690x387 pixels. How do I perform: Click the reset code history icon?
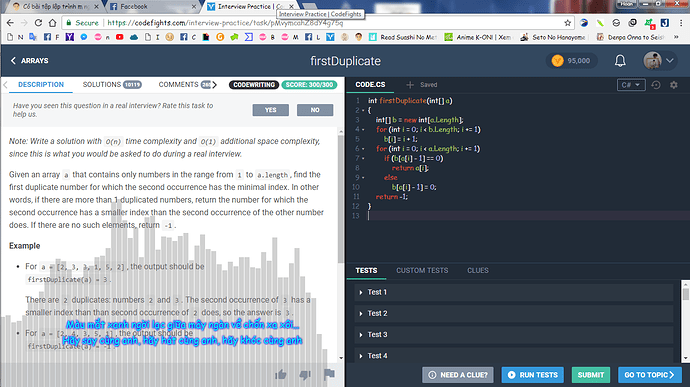click(656, 85)
